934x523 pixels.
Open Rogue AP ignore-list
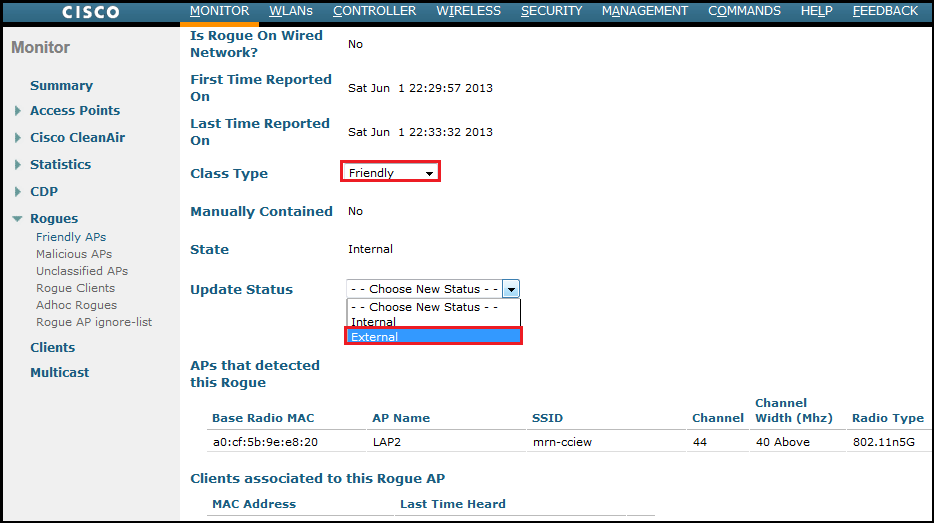[x=94, y=322]
